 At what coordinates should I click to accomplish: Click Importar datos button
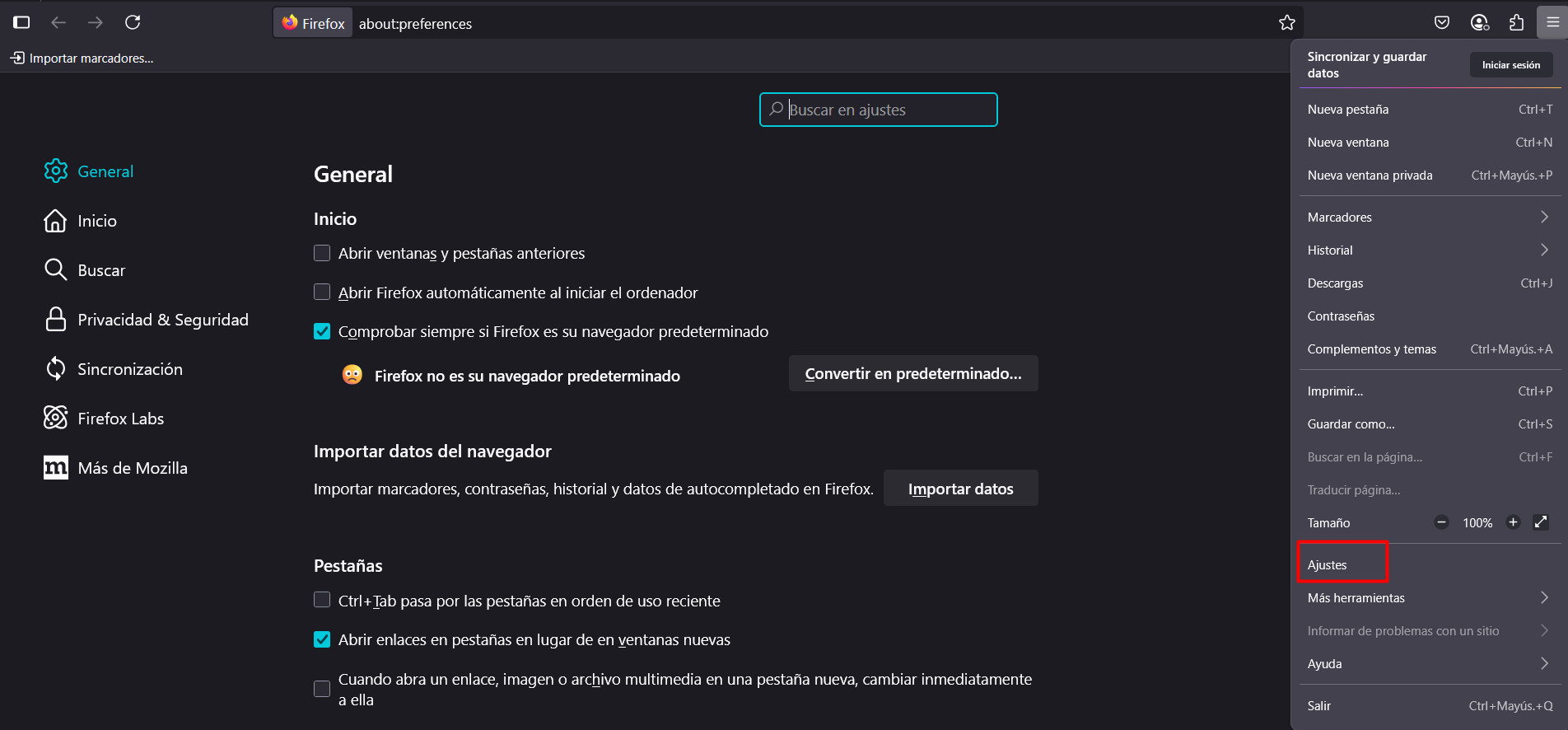(960, 489)
